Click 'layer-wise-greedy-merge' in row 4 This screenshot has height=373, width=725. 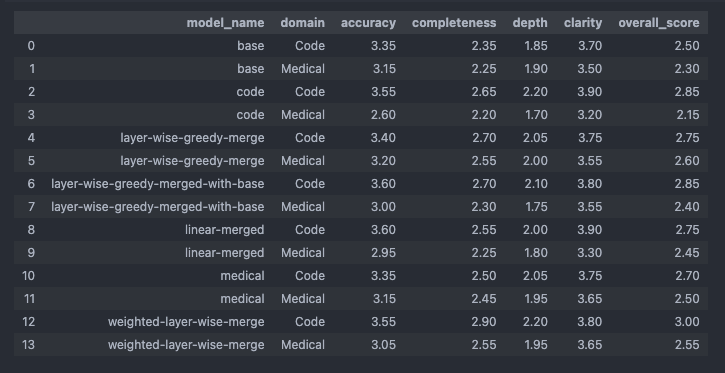pyautogui.click(x=192, y=138)
